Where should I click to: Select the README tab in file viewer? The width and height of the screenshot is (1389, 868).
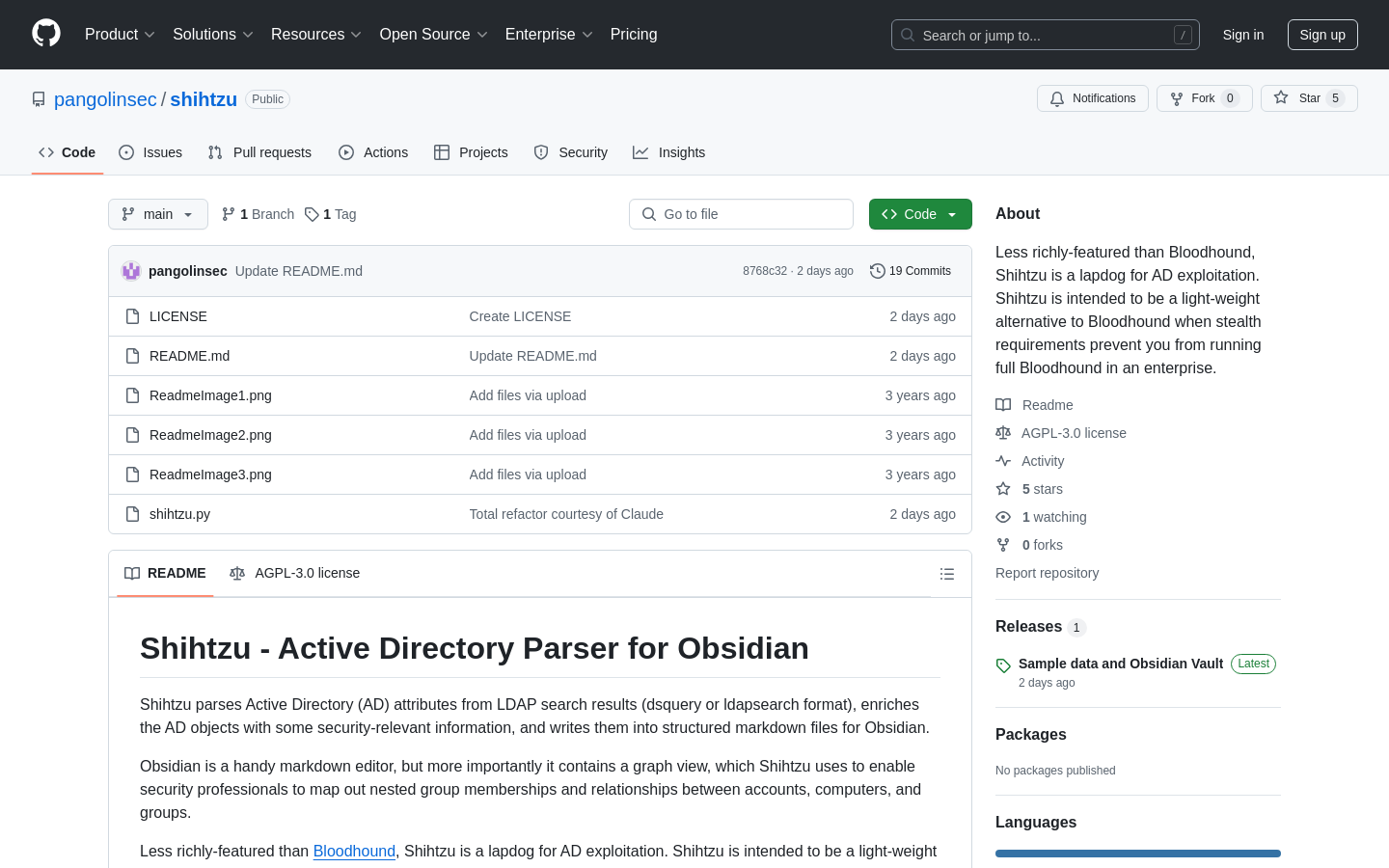coord(165,574)
